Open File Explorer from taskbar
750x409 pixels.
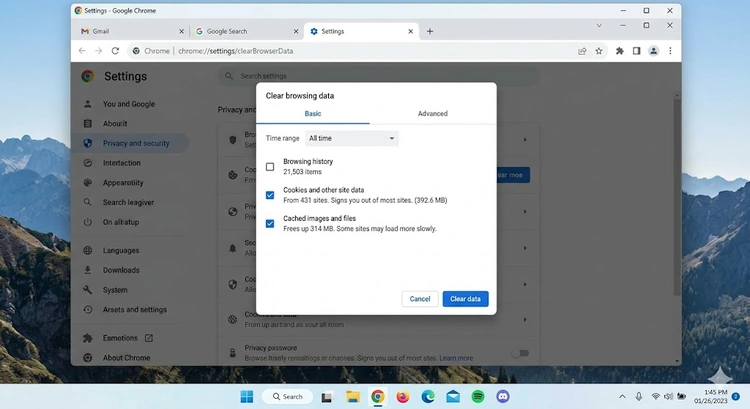pyautogui.click(x=353, y=397)
